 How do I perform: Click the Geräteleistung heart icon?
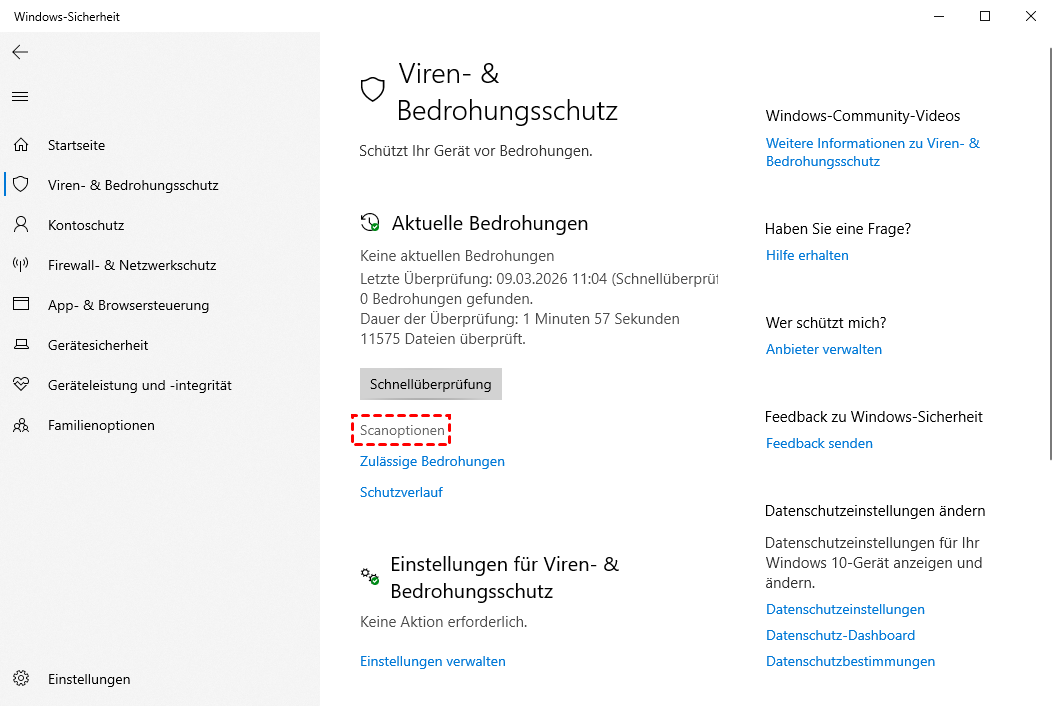20,385
